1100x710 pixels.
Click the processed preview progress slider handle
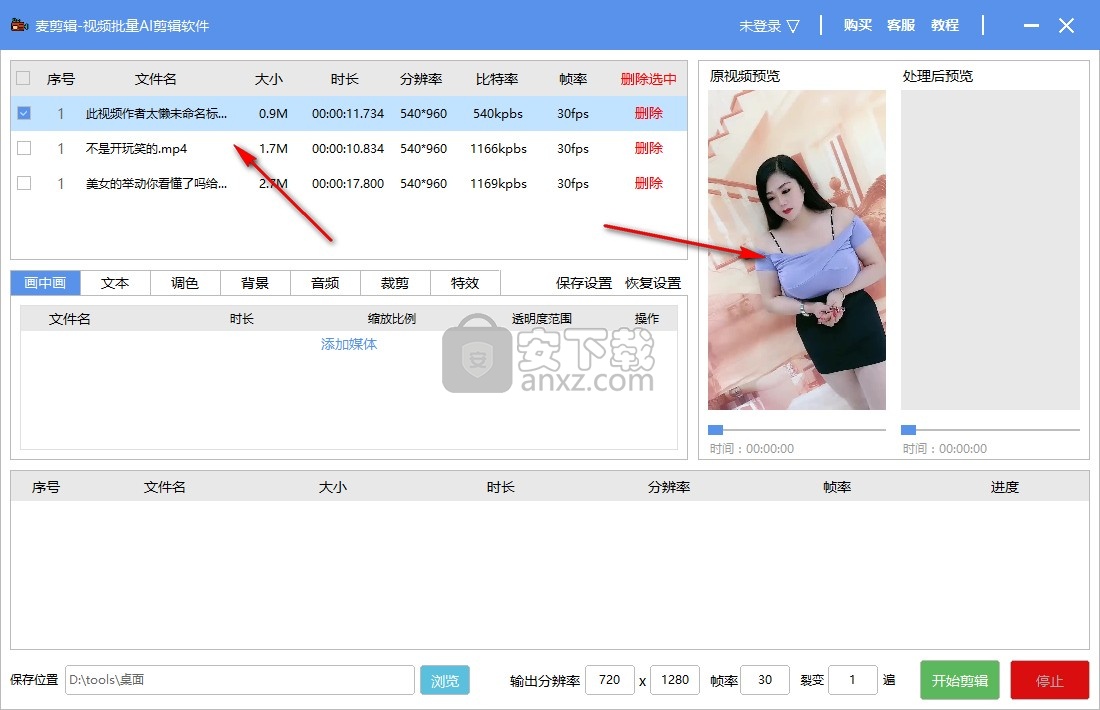908,429
